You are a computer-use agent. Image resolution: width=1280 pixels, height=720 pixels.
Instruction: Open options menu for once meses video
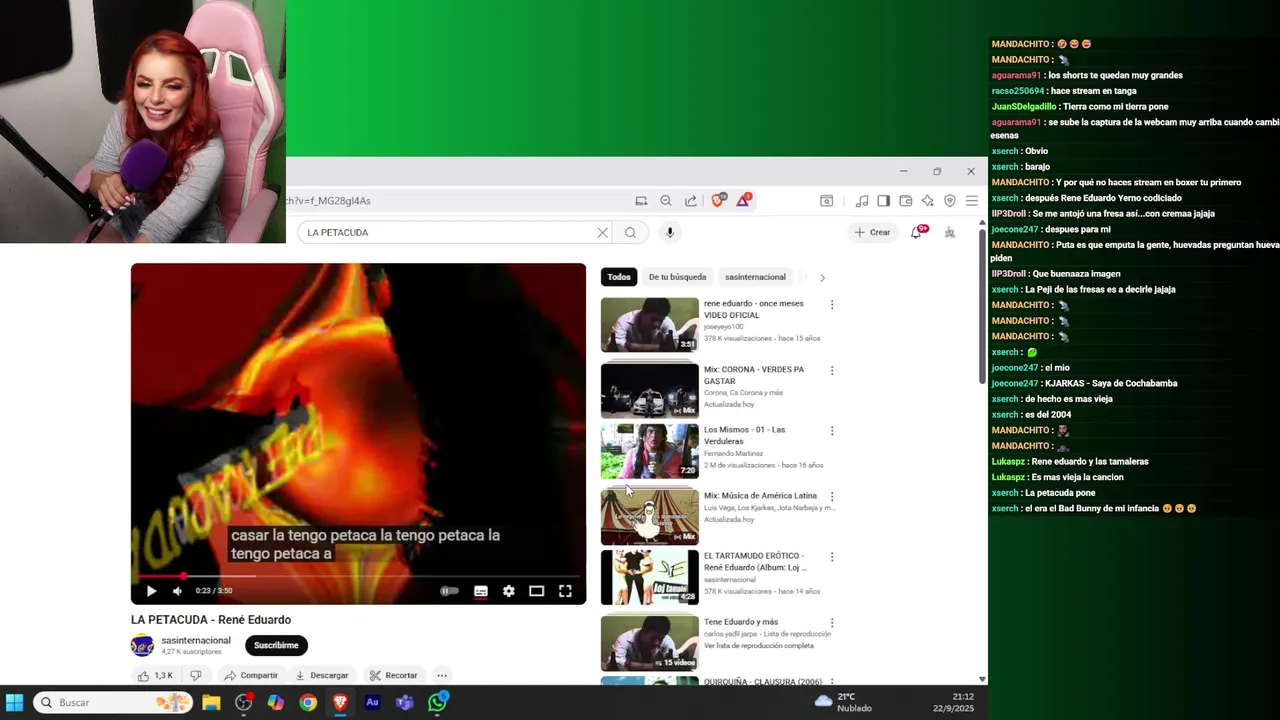(832, 305)
